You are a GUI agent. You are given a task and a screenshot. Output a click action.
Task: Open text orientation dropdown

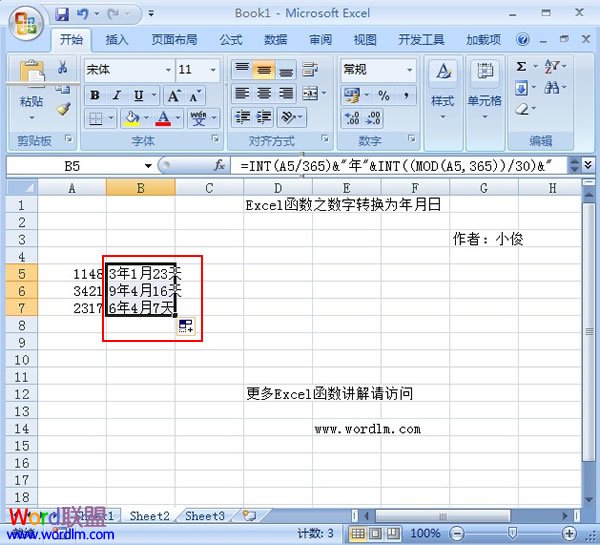click(x=292, y=117)
